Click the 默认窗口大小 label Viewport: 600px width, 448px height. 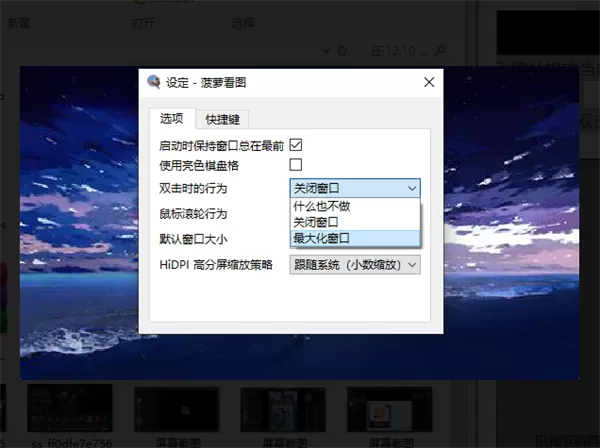193,239
